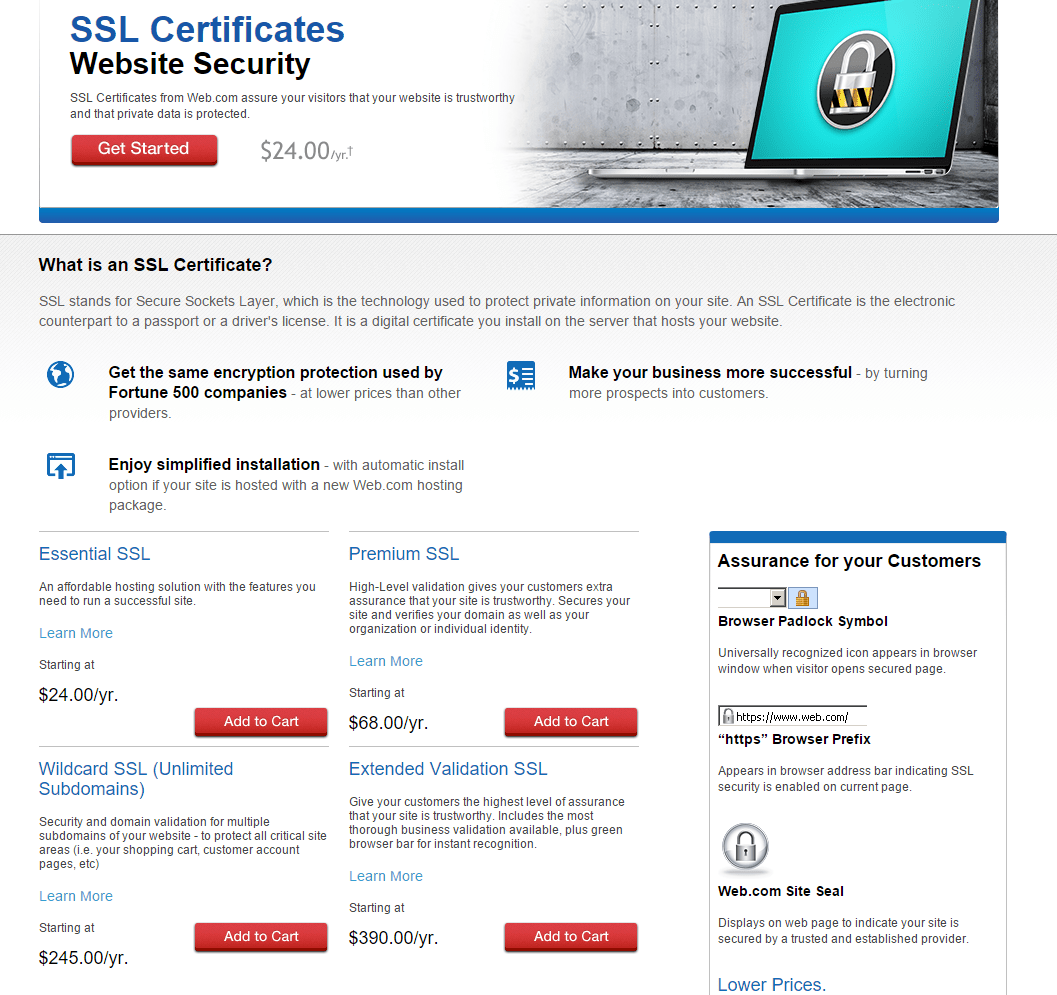Click the Assurance for your Customers heading

click(849, 561)
